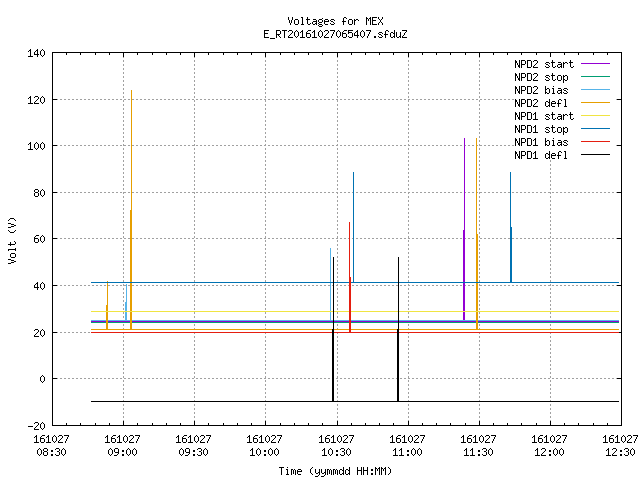This screenshot has width=640, height=480.
Task: Click purple line sample beside NPD2 start
Action: 595,64
